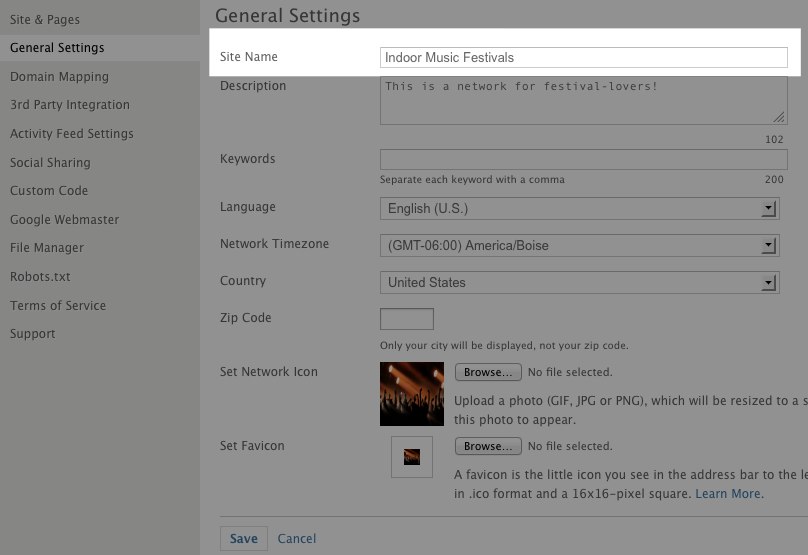
Task: Select Domain Mapping in sidebar
Action: pos(59,76)
